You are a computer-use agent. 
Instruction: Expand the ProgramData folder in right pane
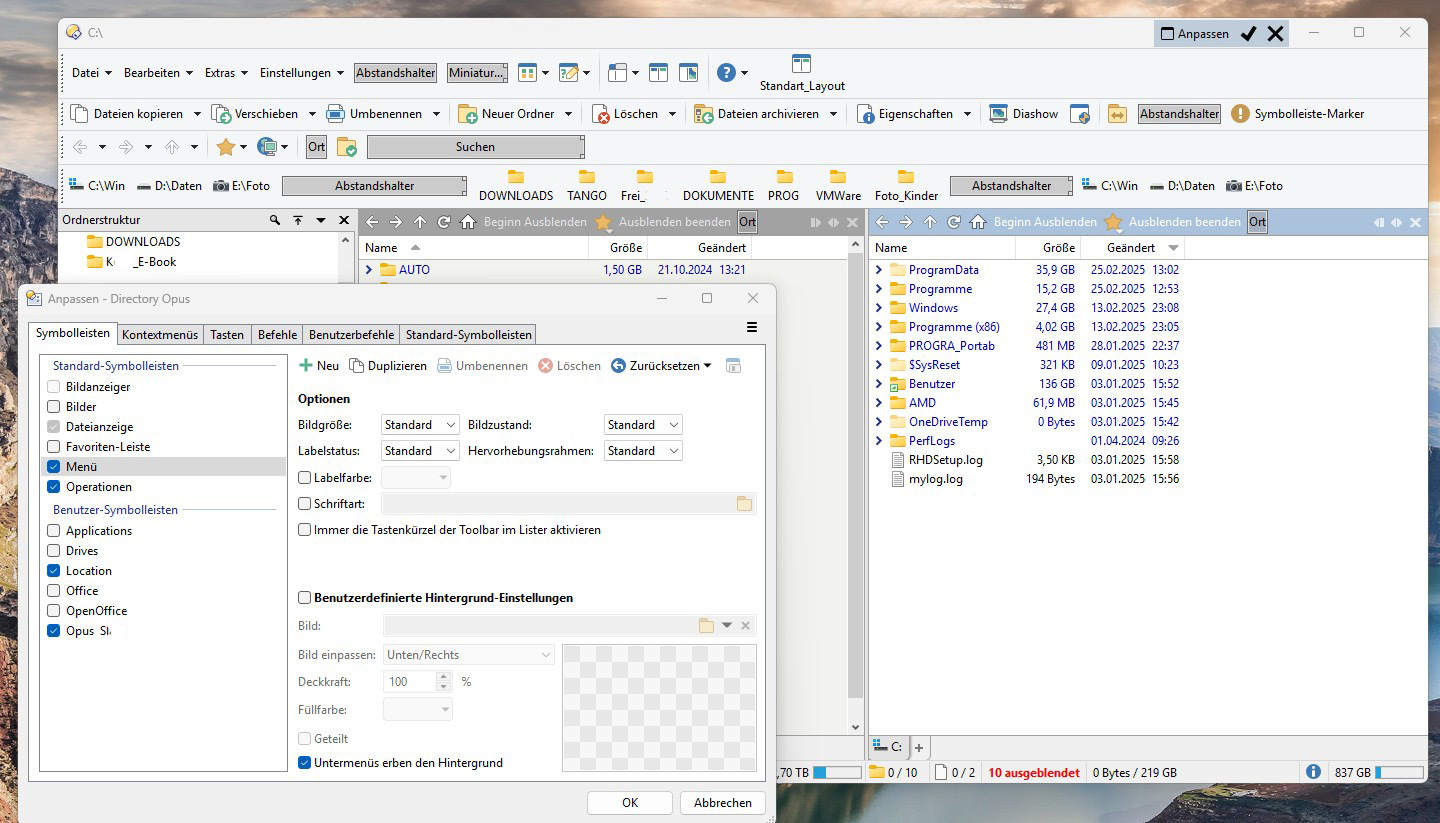coord(879,270)
